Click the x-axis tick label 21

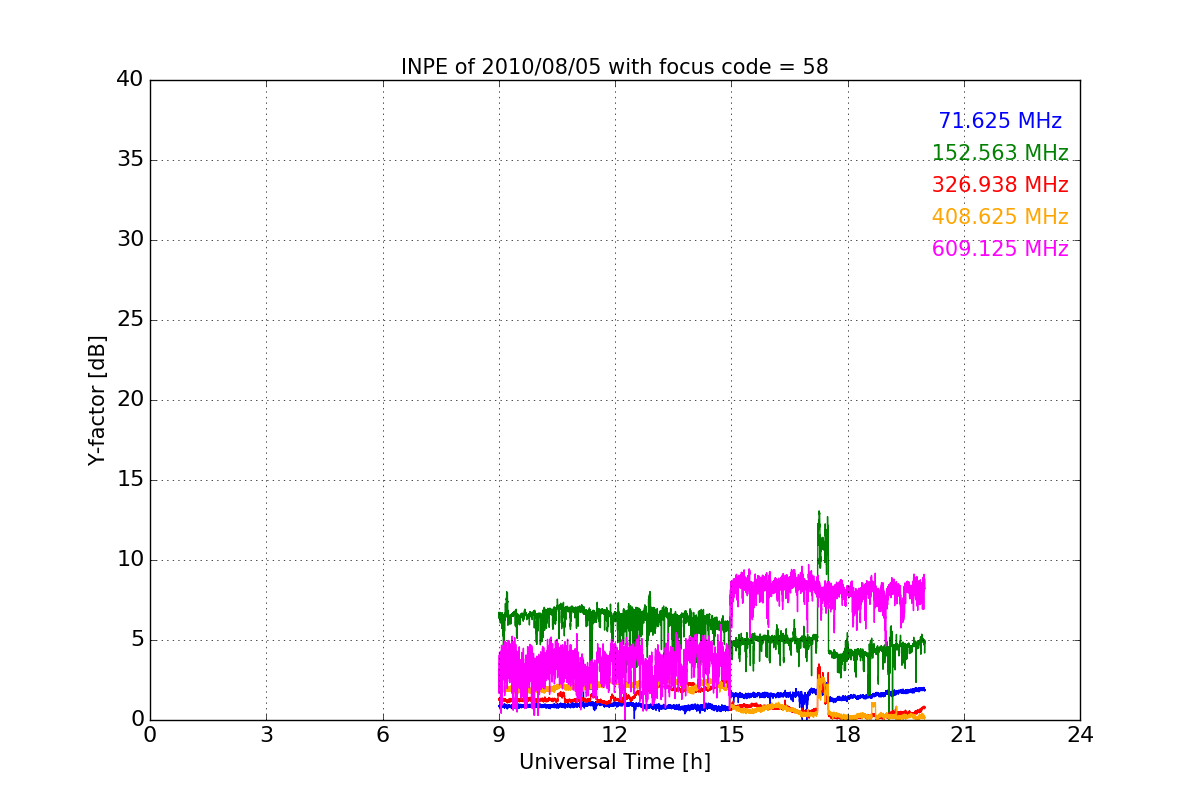tap(964, 735)
